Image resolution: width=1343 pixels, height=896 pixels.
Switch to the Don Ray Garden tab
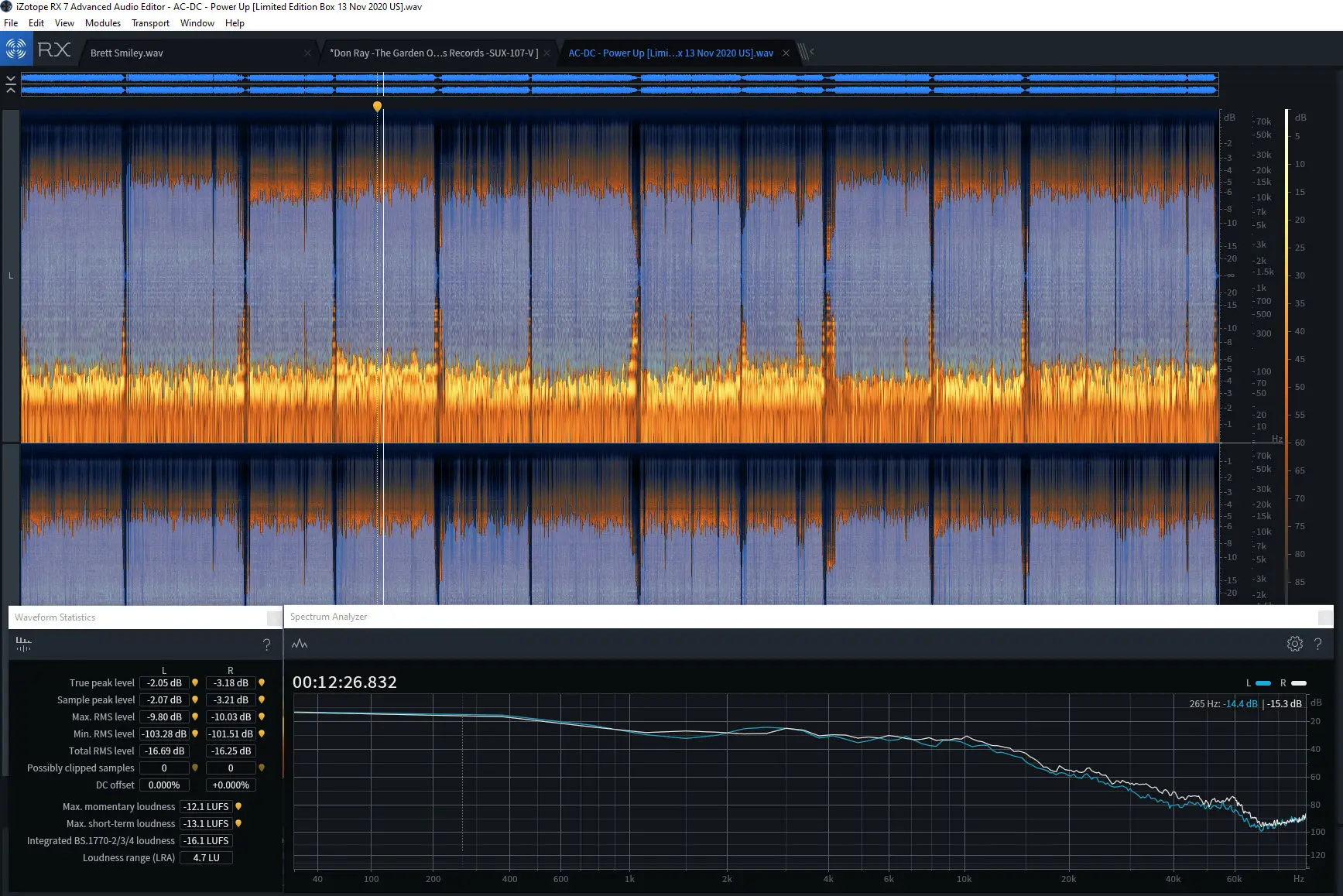click(433, 53)
